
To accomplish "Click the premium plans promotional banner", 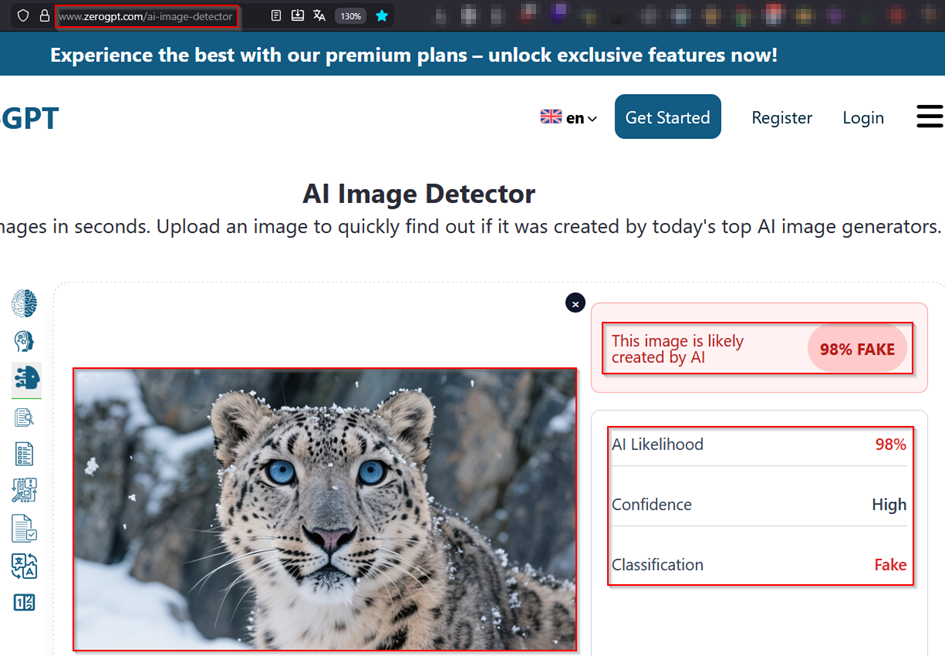I will tap(413, 55).
